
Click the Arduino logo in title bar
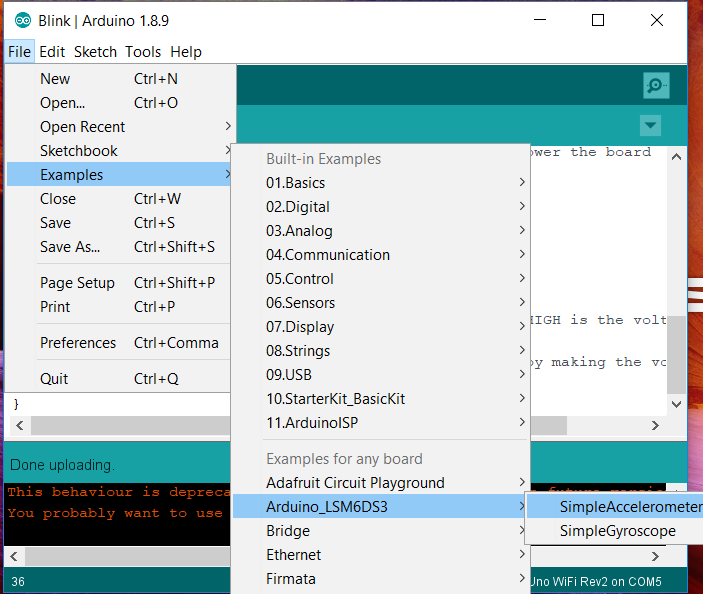point(23,21)
